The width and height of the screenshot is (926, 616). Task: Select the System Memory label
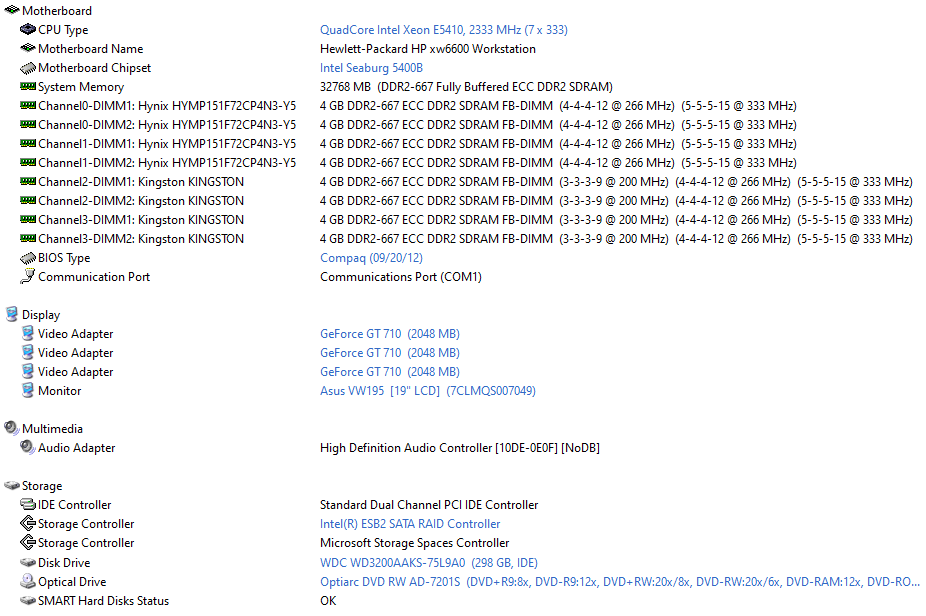pyautogui.click(x=81, y=87)
